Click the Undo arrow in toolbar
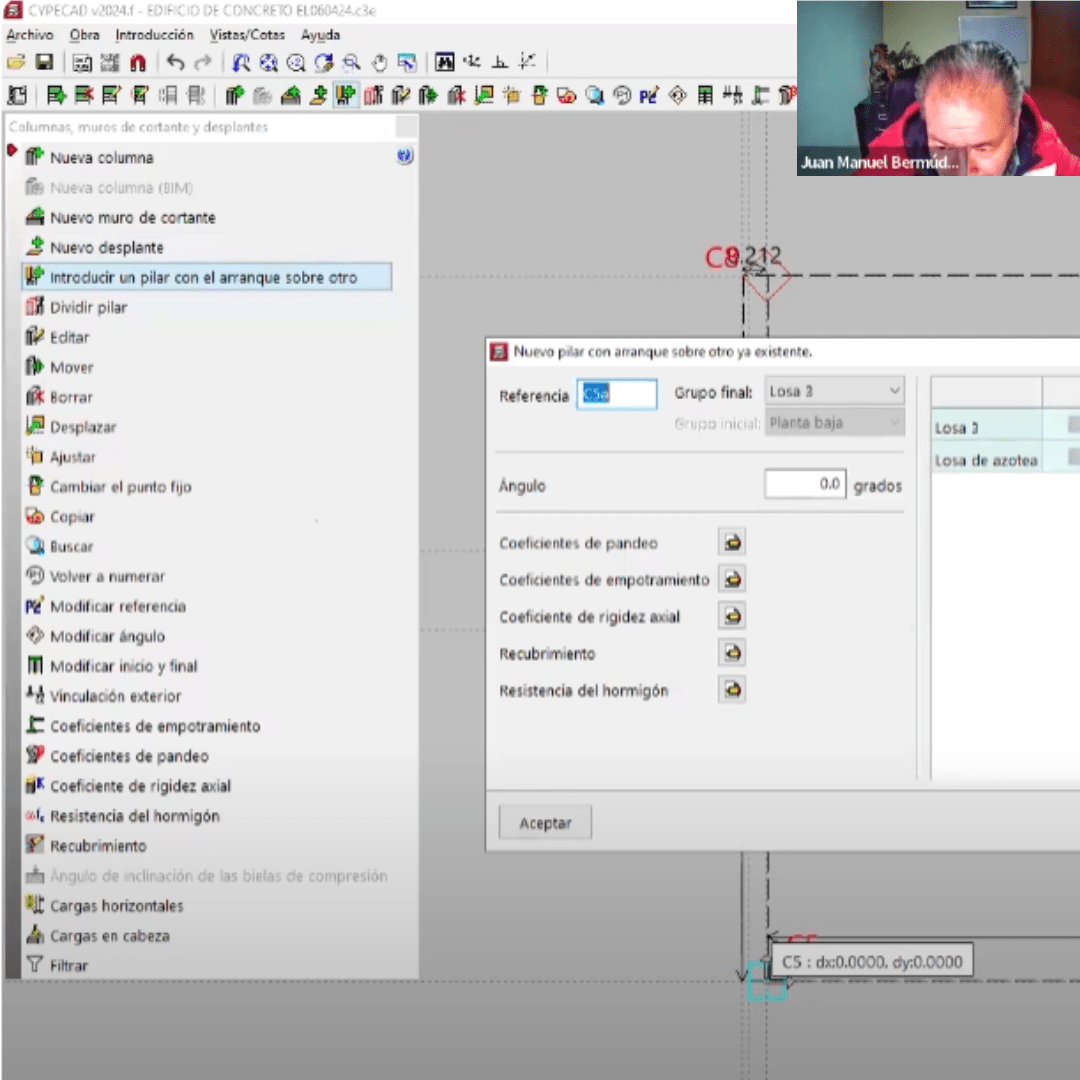The height and width of the screenshot is (1080, 1080). pos(176,63)
